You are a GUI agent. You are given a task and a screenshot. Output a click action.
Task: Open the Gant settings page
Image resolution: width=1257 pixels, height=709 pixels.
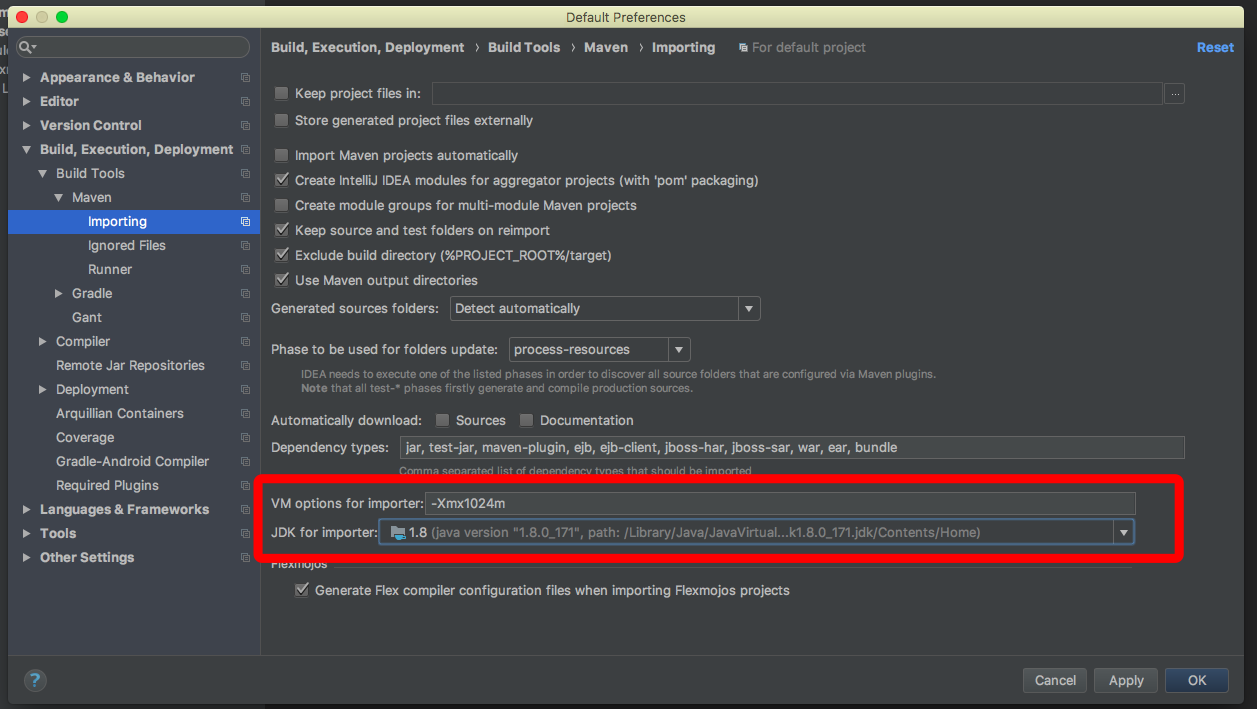pyautogui.click(x=87, y=318)
